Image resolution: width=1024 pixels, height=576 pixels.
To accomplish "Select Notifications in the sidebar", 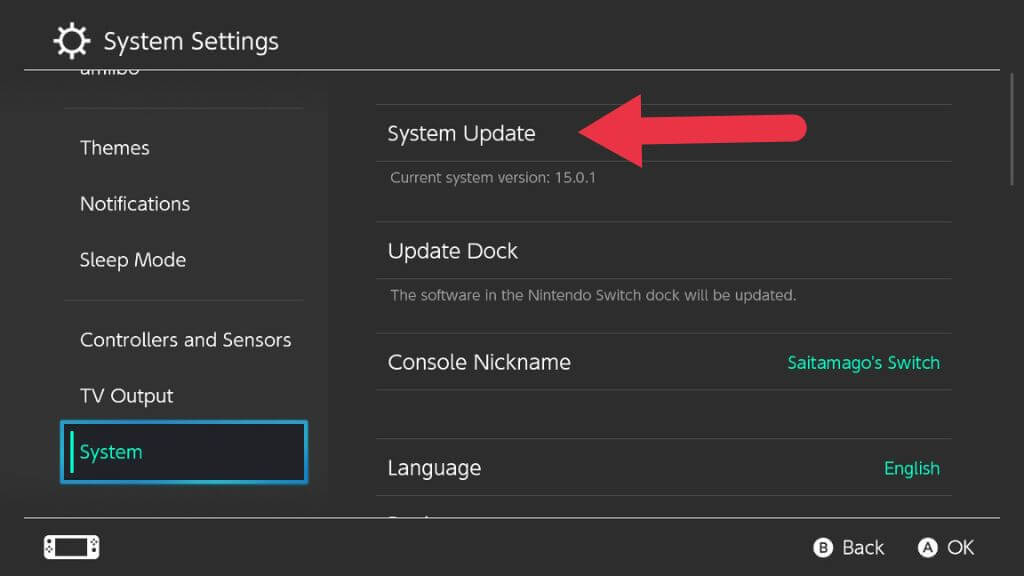I will click(135, 204).
